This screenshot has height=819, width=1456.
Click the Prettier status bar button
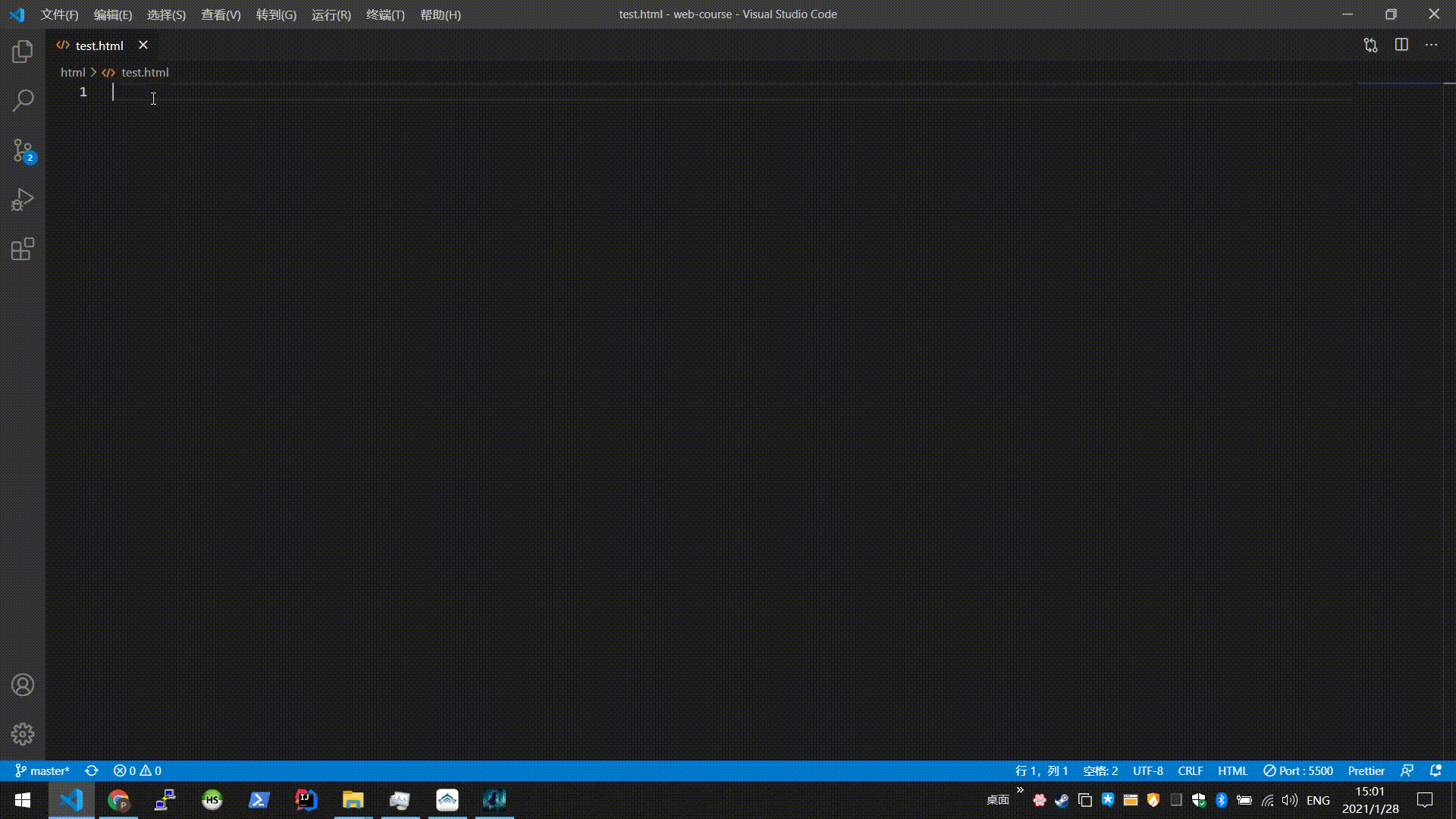[x=1366, y=770]
